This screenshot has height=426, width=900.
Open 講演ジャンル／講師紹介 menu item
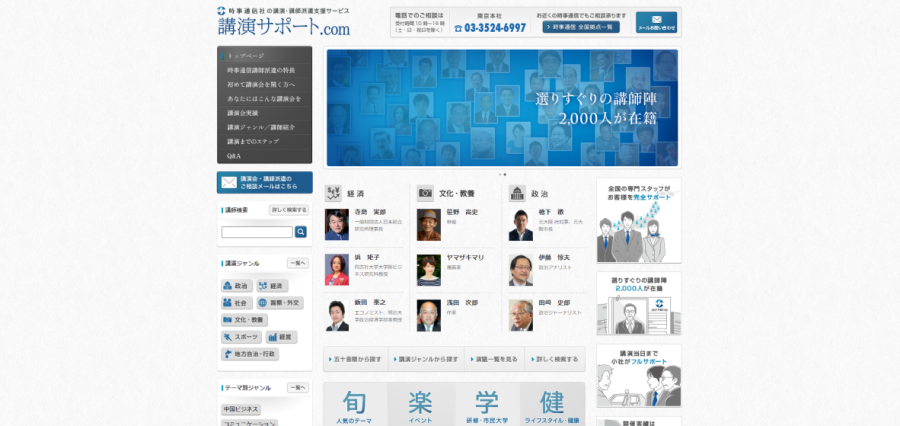[x=265, y=127]
